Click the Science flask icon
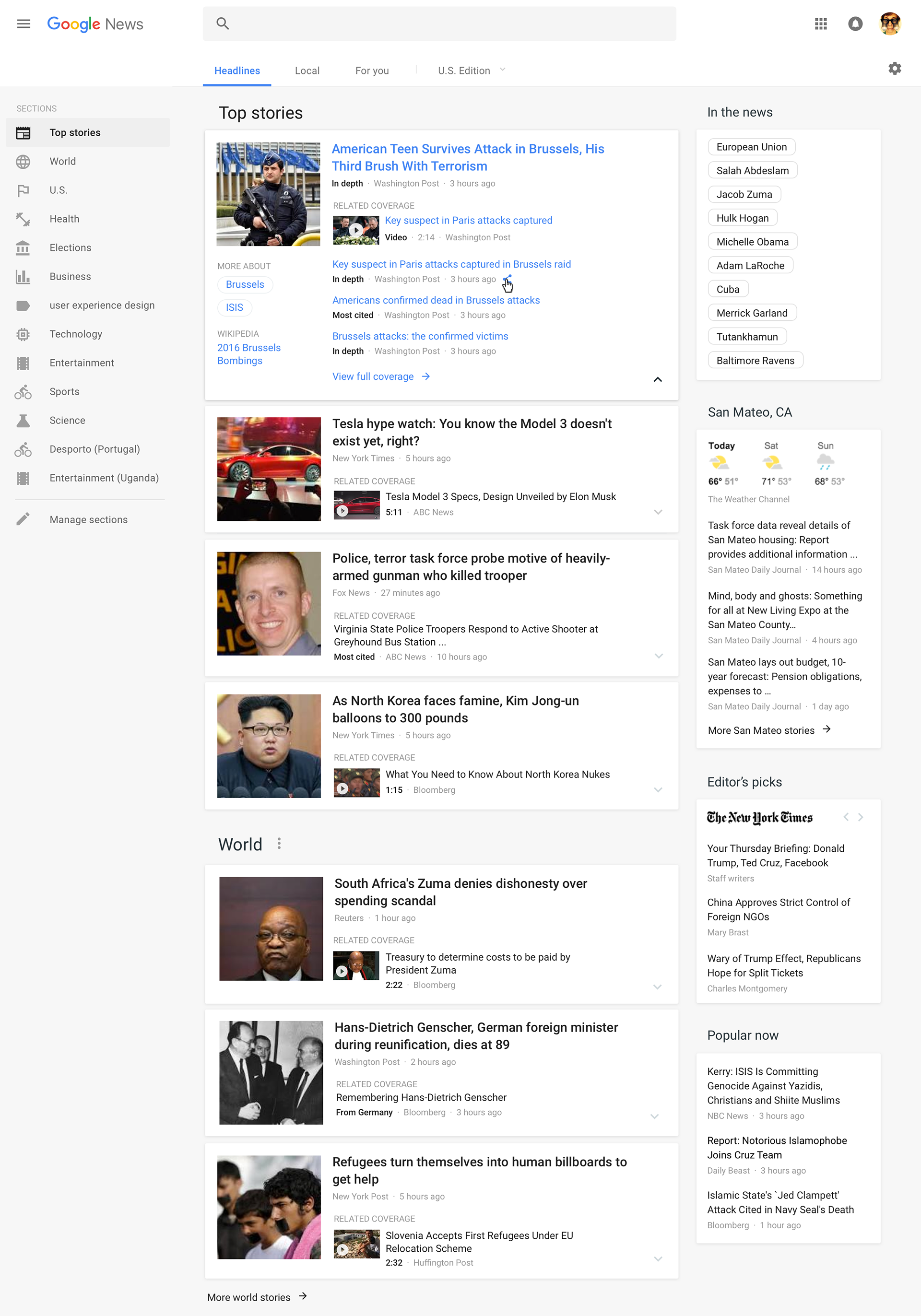The width and height of the screenshot is (921, 1316). coord(23,421)
